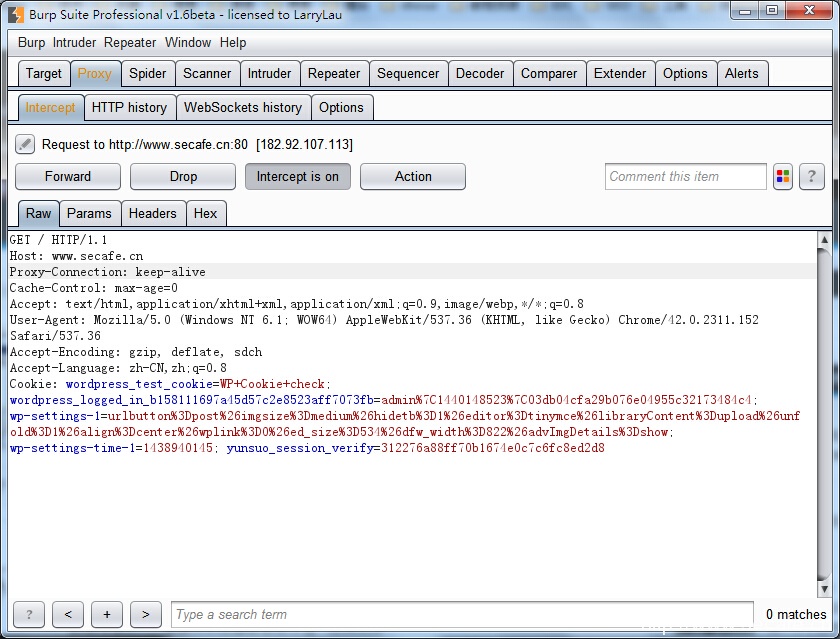The image size is (840, 639).
Task: Go to next search match
Action: click(146, 614)
